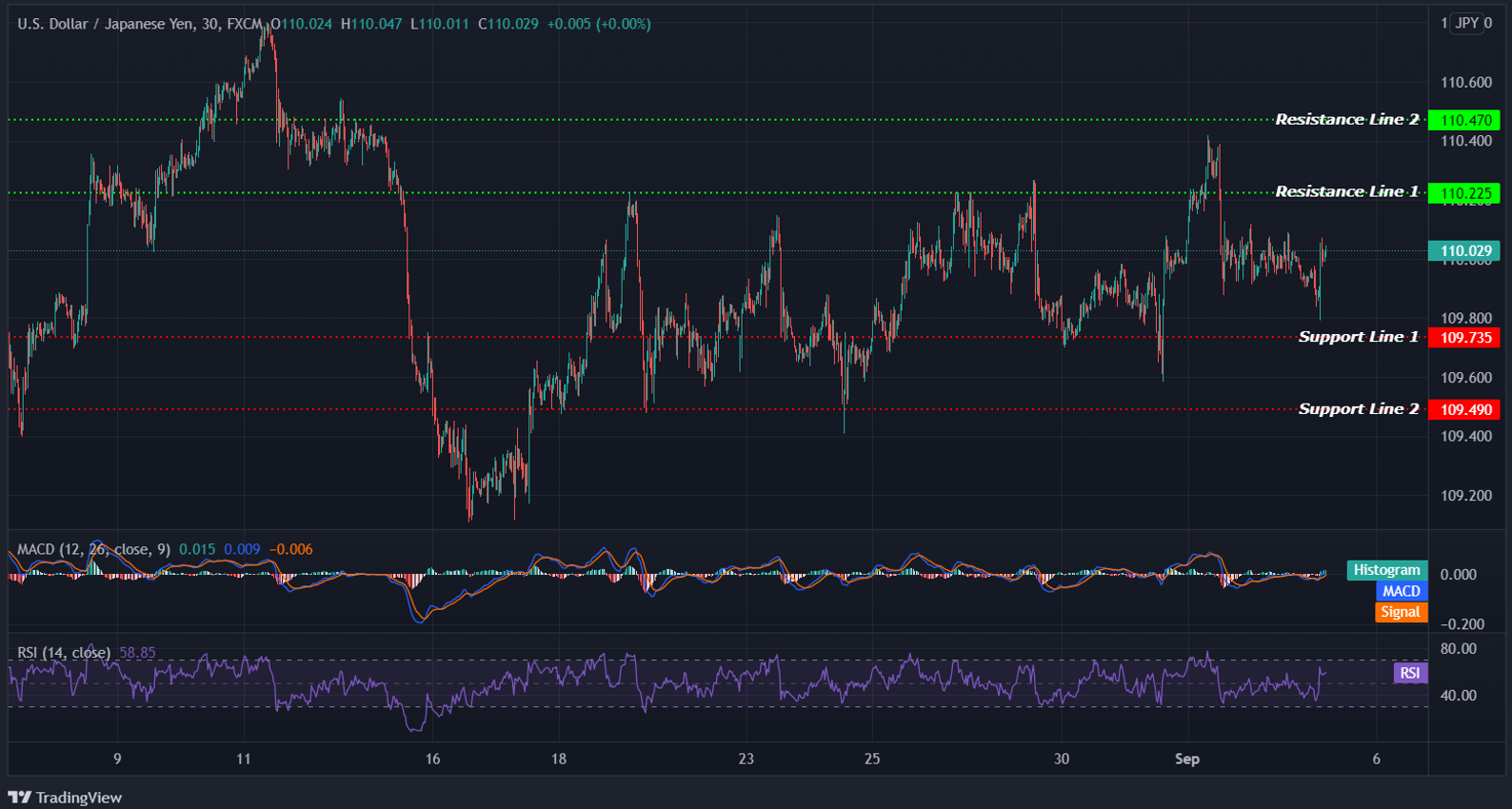1512x809 pixels.
Task: Click the RSI value 58.85
Action: point(138,653)
